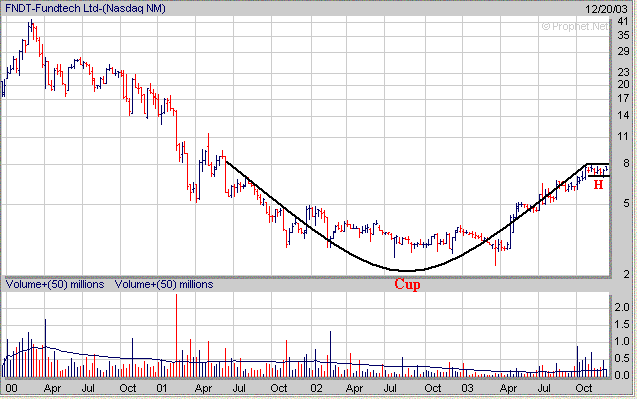Select the 03 year label on time axis
639x399 pixels.
467,388
